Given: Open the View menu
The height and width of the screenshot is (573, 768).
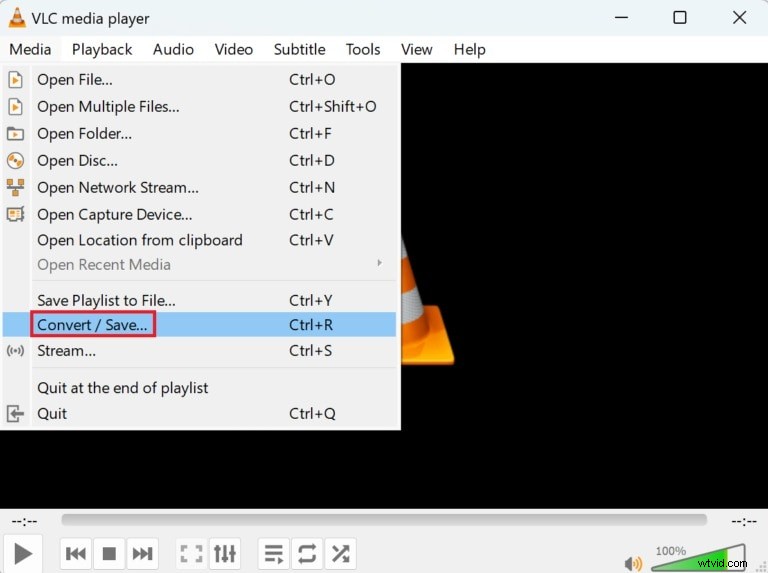Looking at the screenshot, I should pos(417,49).
